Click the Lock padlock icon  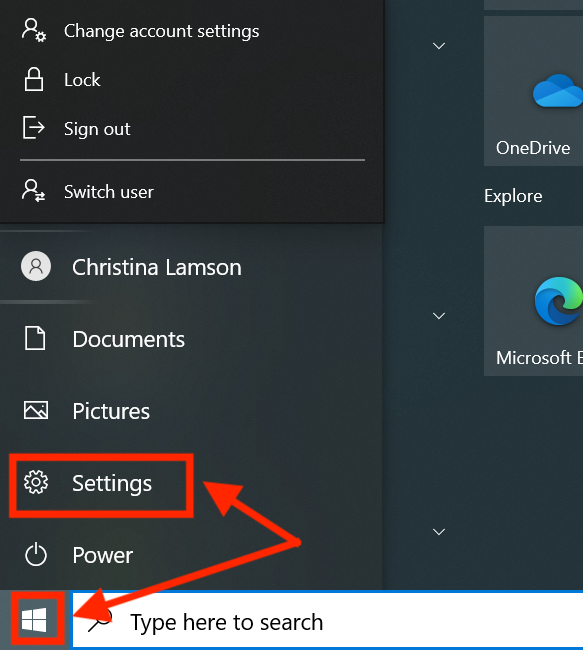click(x=34, y=79)
